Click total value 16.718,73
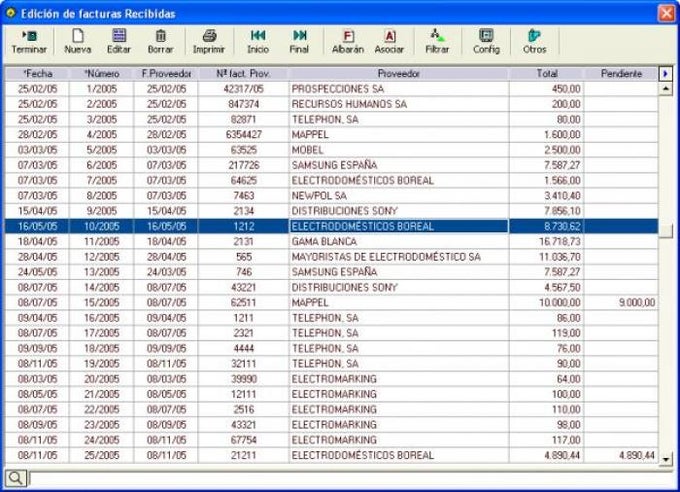The width and height of the screenshot is (680, 492). (546, 241)
